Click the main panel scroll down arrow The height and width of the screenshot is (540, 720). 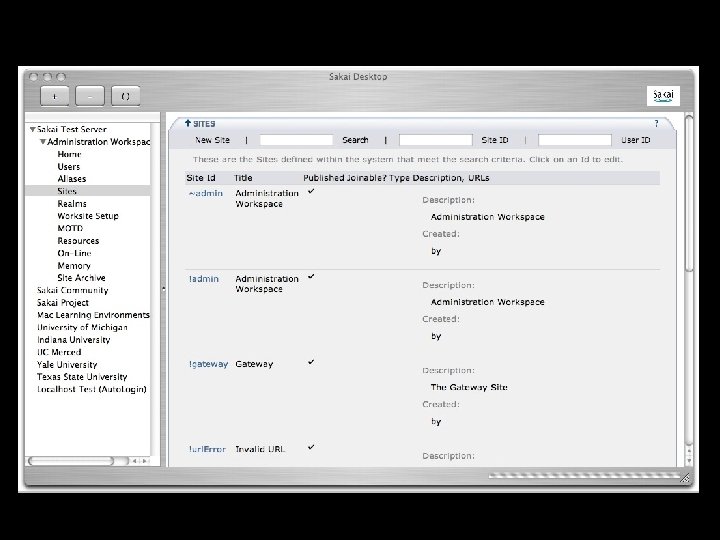(x=689, y=460)
